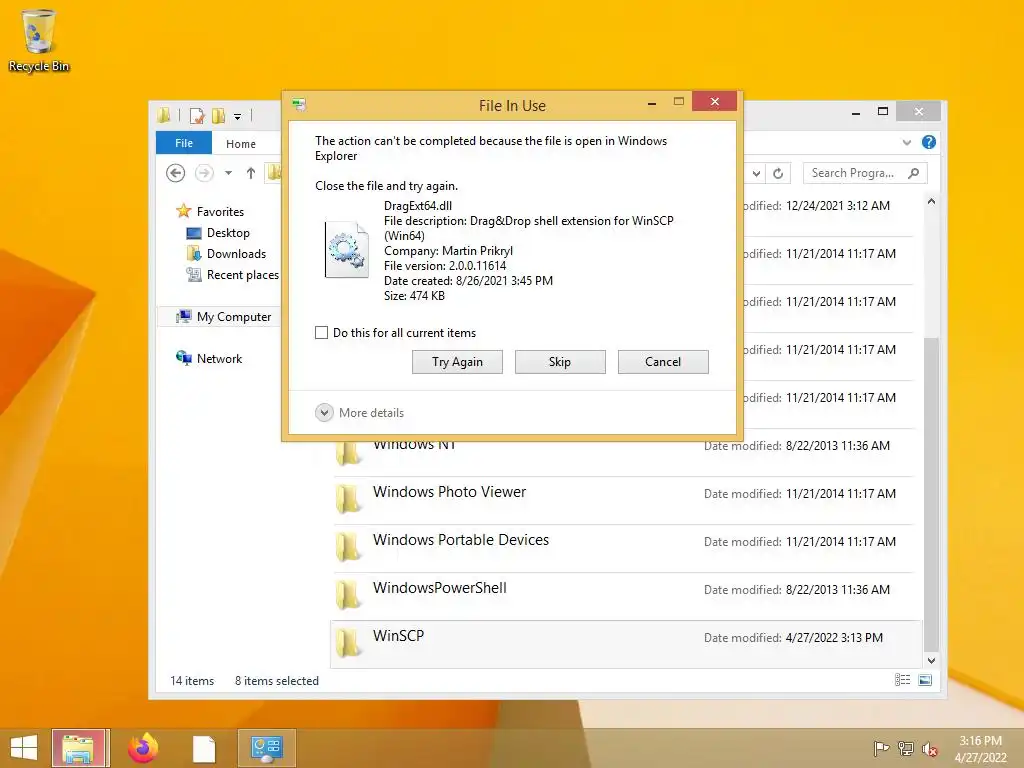Click the scrollbar up arrow in file list
This screenshot has width=1024, height=768.
pos(931,202)
